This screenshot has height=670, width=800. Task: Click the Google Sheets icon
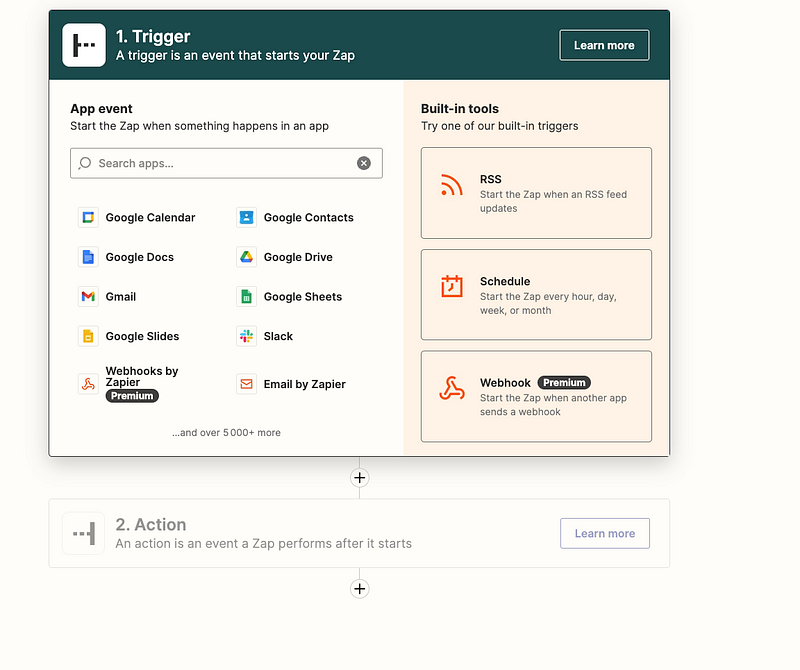pos(246,296)
